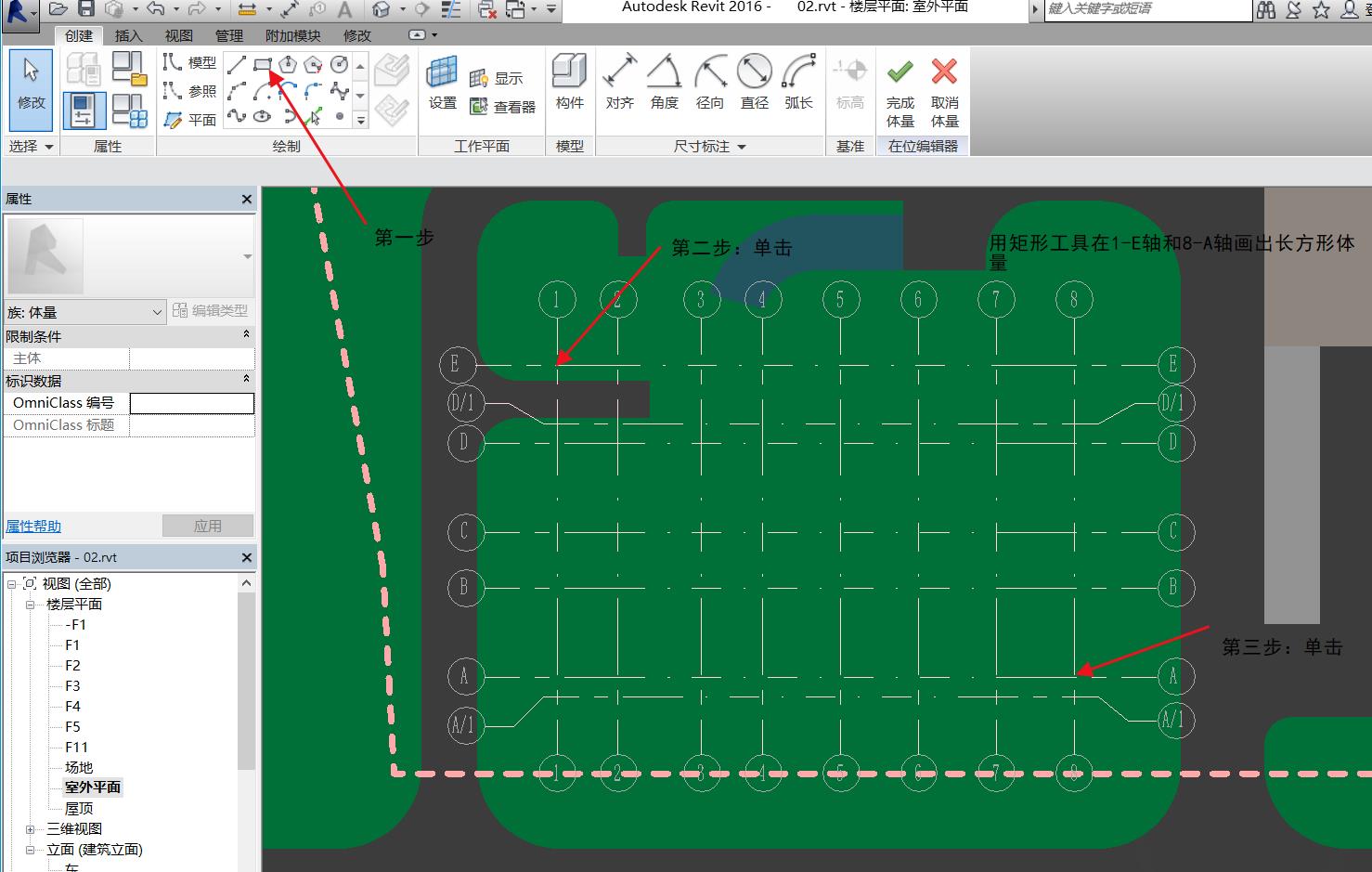This screenshot has width=1372, height=872.
Task: Click the 构件 component icon
Action: [569, 84]
